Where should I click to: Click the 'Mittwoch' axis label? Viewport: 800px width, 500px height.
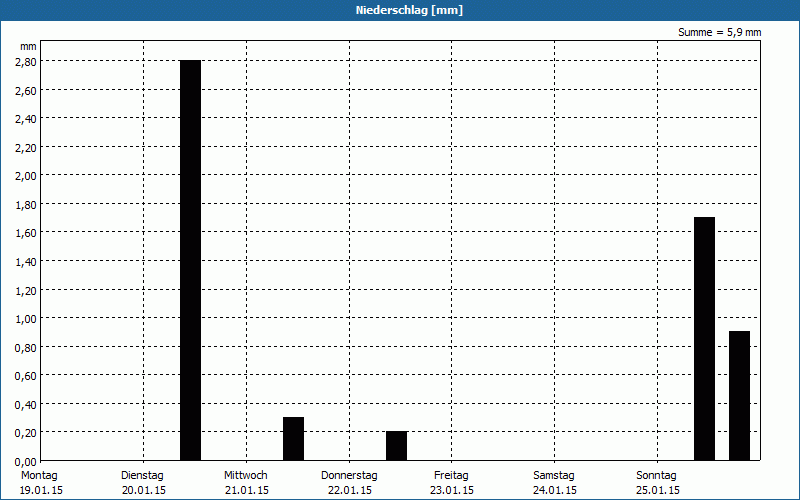[x=245, y=476]
